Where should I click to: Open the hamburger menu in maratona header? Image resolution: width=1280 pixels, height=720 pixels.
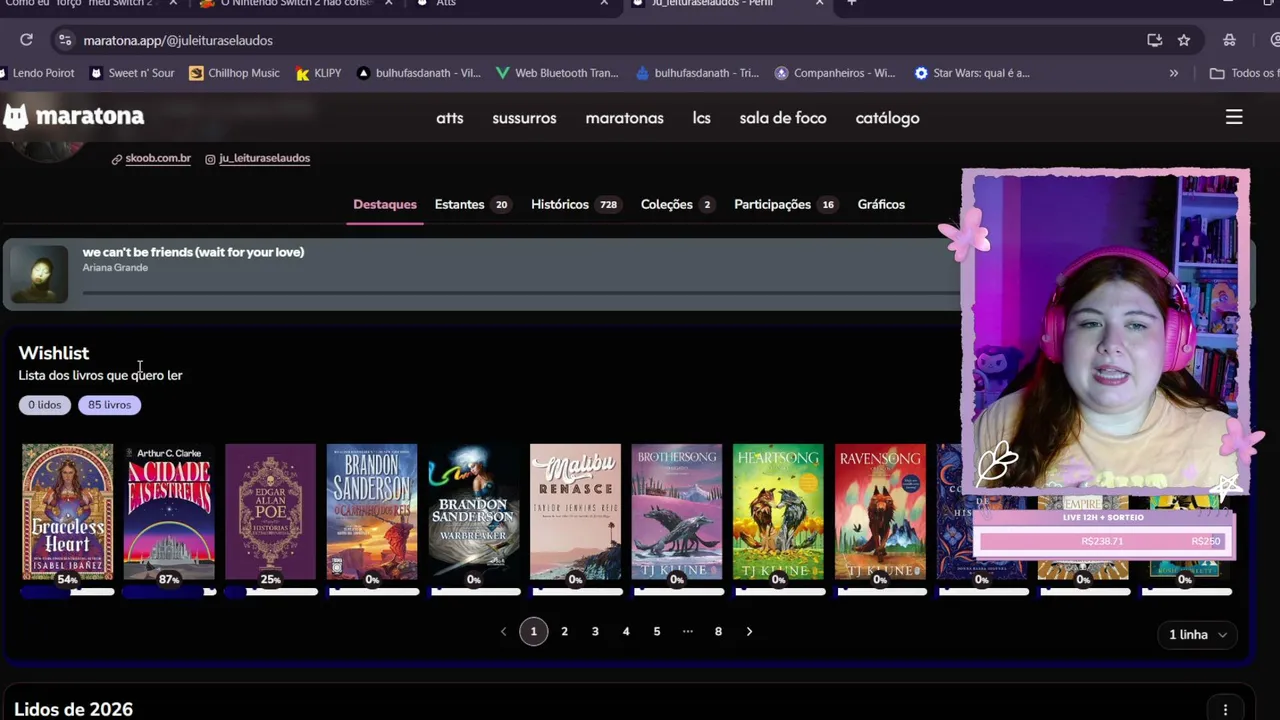1234,117
